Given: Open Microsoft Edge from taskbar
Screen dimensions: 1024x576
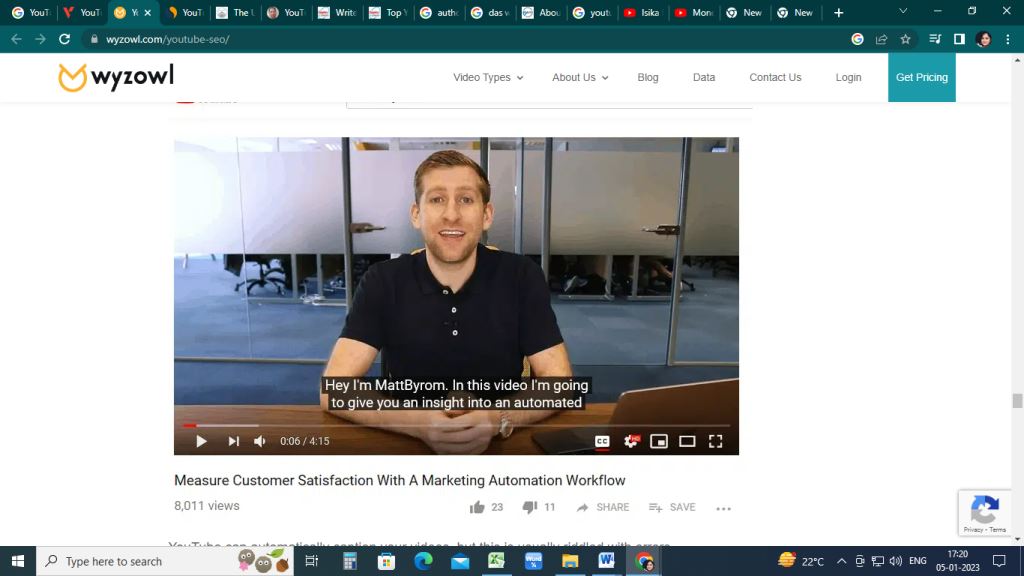Looking at the screenshot, I should click(423, 561).
